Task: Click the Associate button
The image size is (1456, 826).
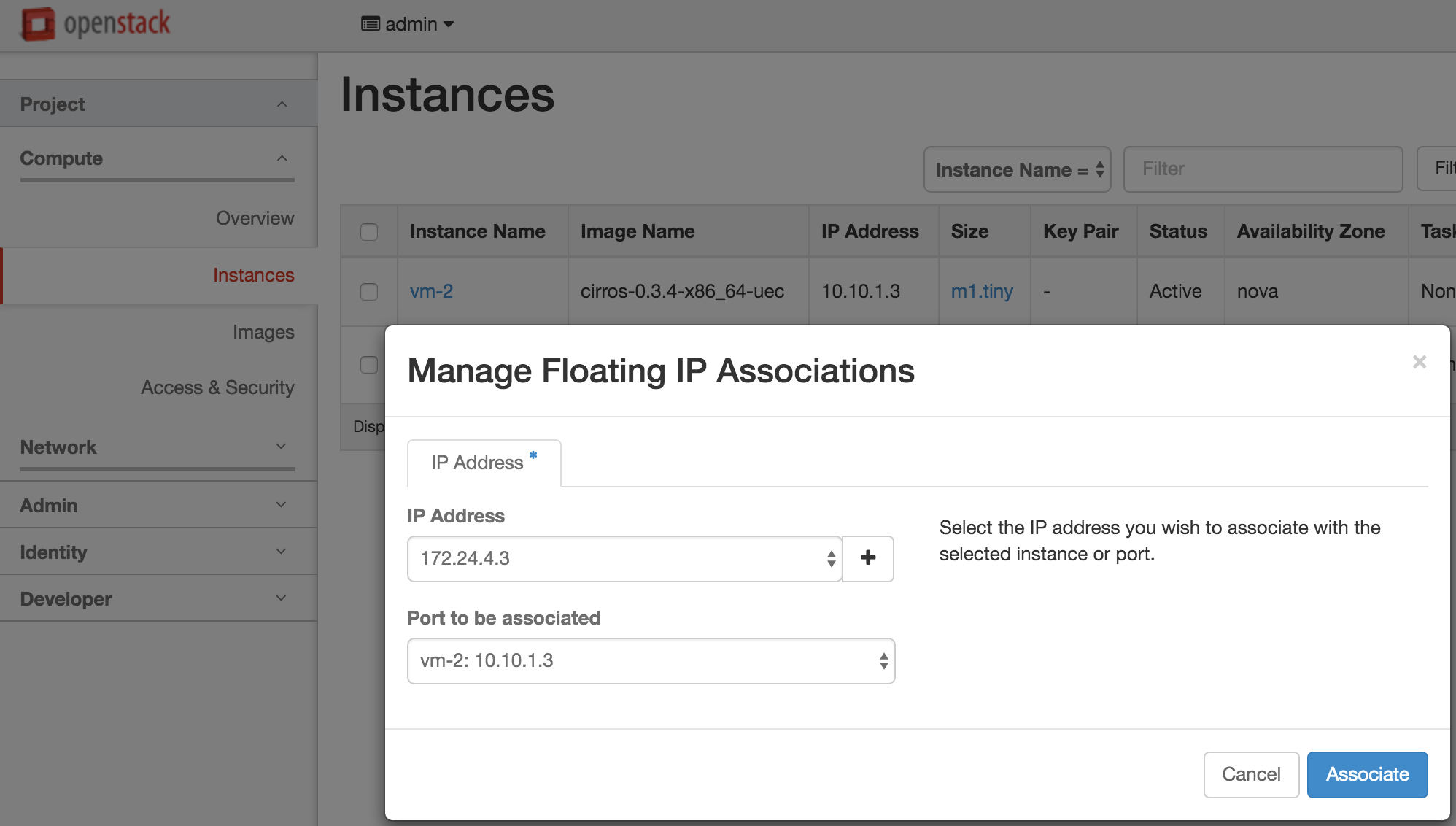Action: click(1366, 774)
